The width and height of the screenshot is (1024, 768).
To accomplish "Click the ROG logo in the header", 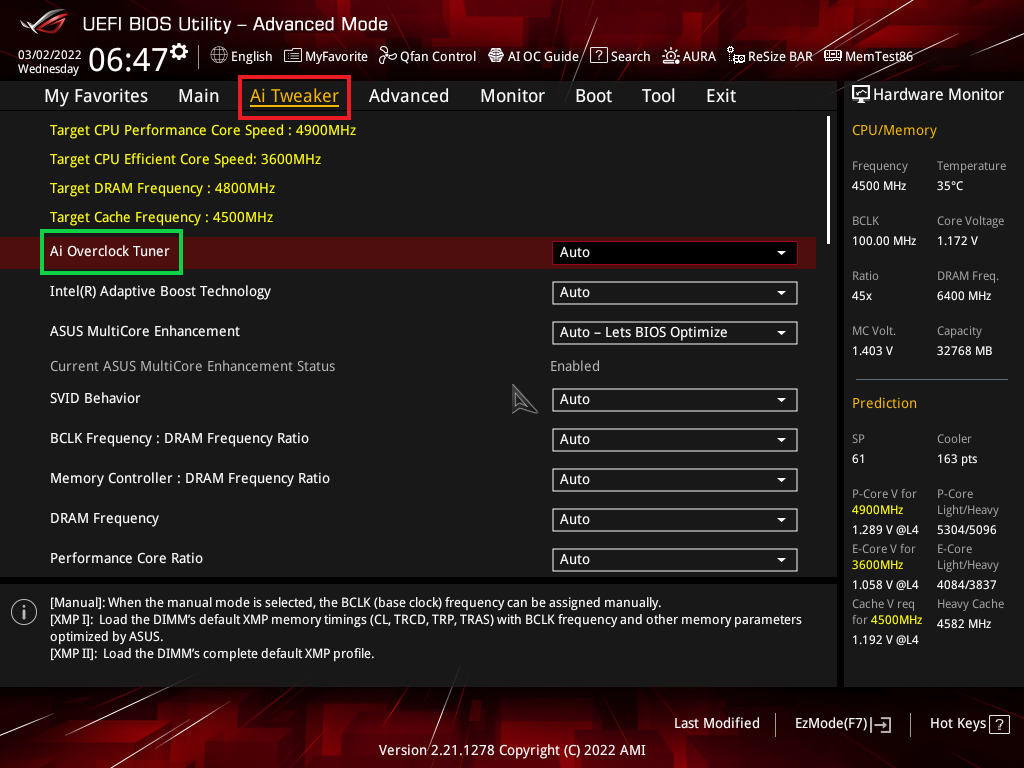I will (44, 22).
